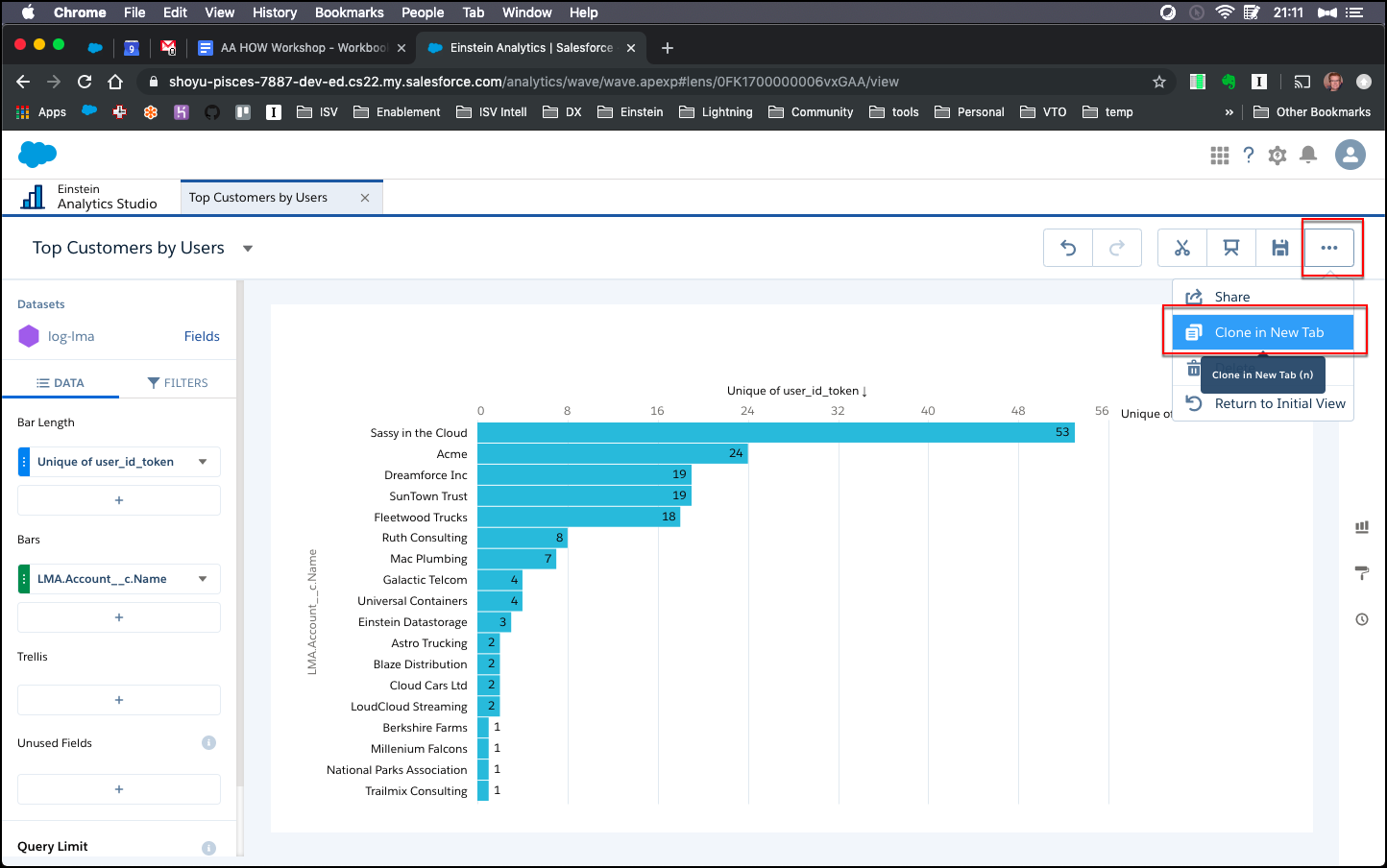
Task: Open the Fields link
Action: tap(202, 336)
